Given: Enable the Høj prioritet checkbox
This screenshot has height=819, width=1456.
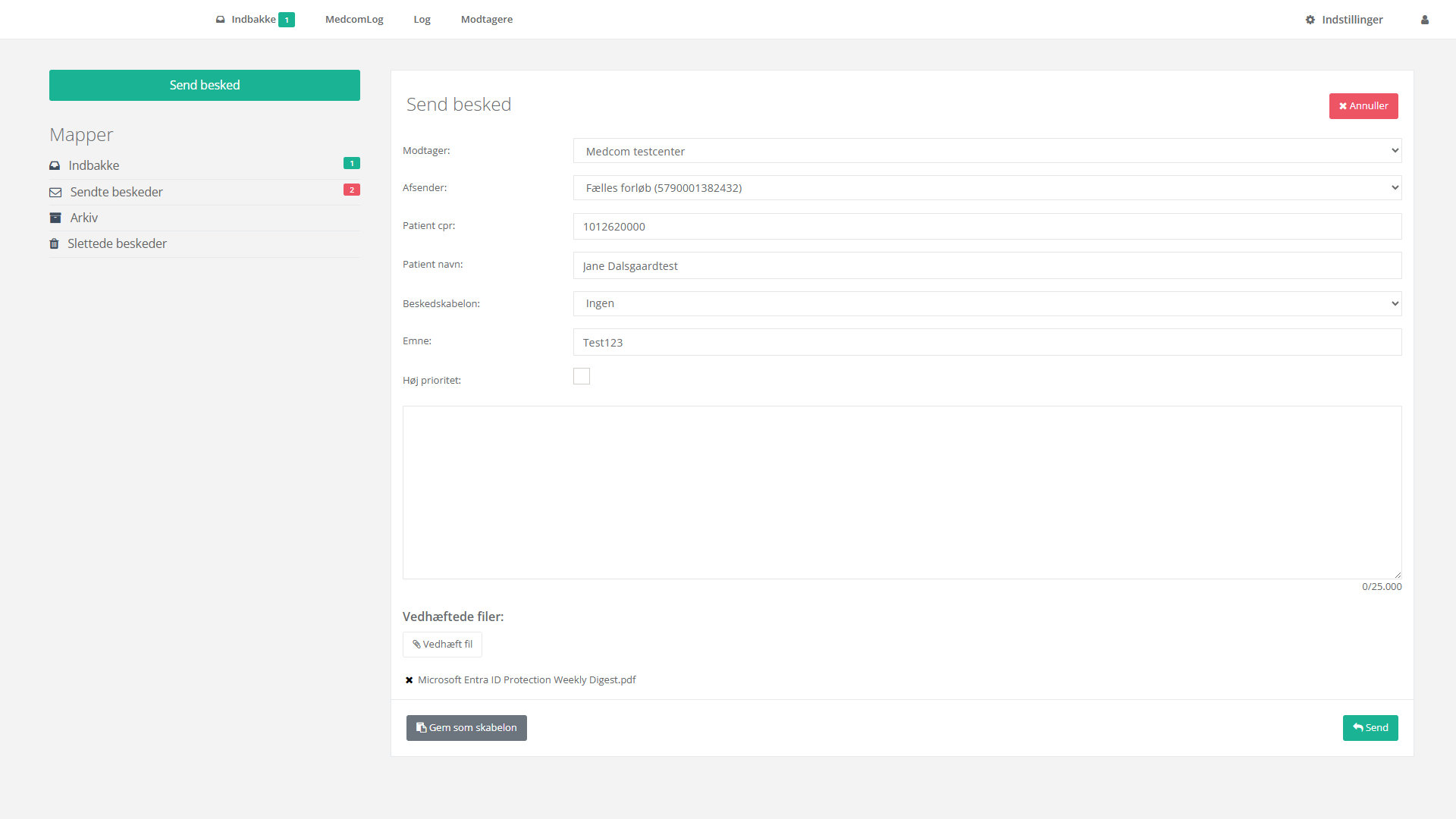Looking at the screenshot, I should tap(581, 376).
